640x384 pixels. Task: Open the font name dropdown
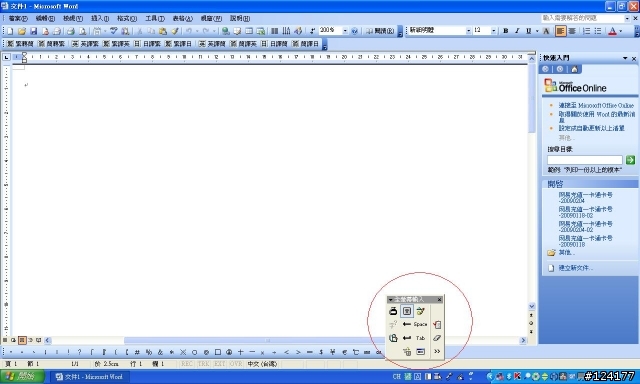click(468, 31)
